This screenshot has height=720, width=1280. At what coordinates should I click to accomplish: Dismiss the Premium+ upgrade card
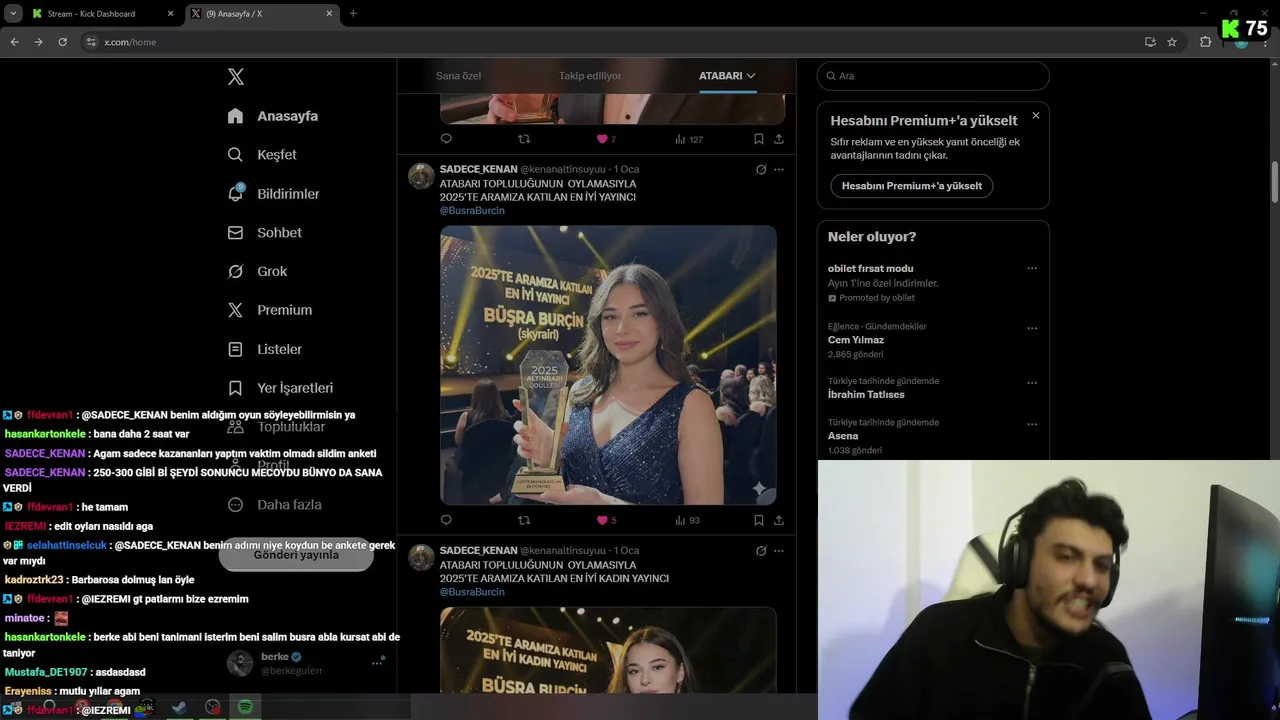tap(1035, 116)
